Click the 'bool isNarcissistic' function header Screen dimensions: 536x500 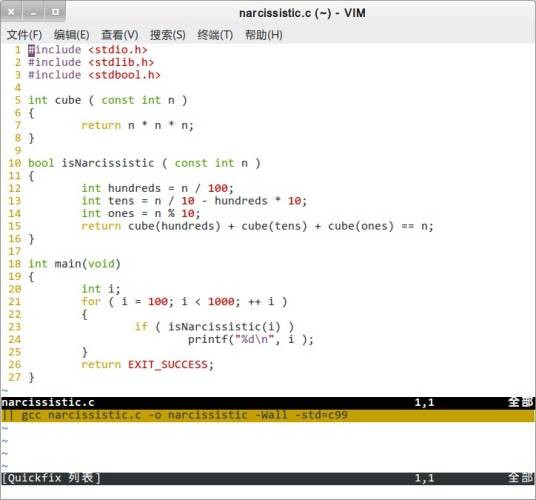click(x=144, y=163)
